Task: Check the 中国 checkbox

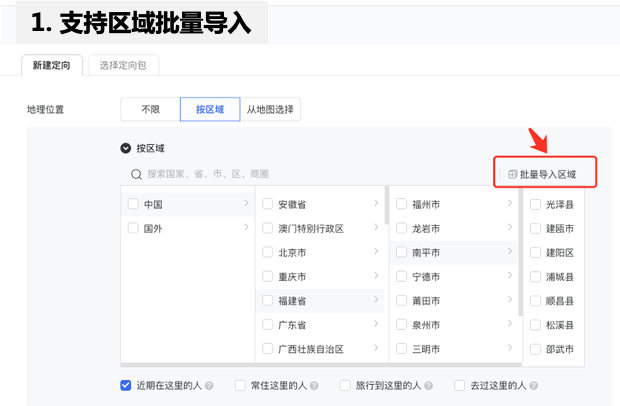Action: (133, 204)
